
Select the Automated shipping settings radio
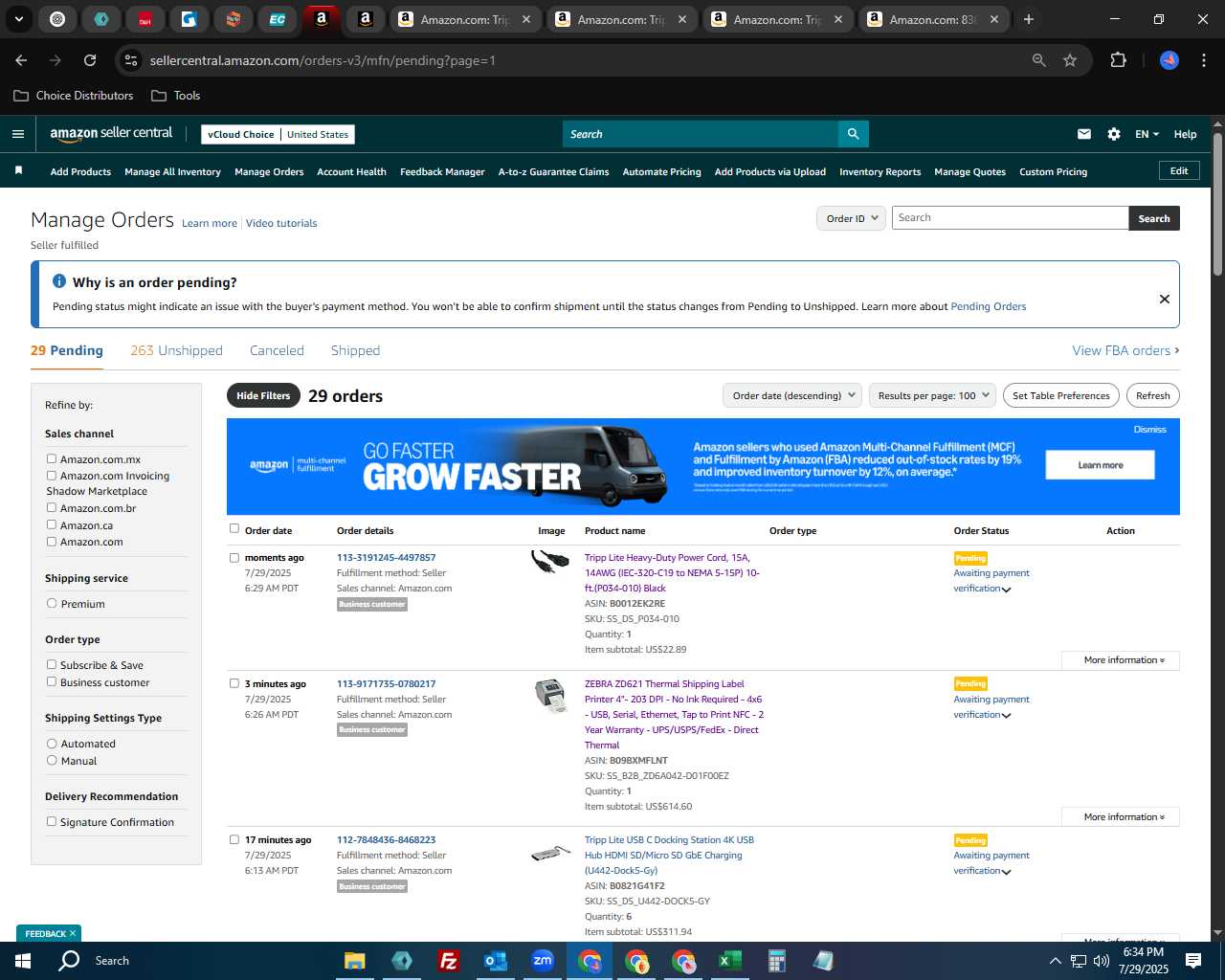[x=52, y=744]
